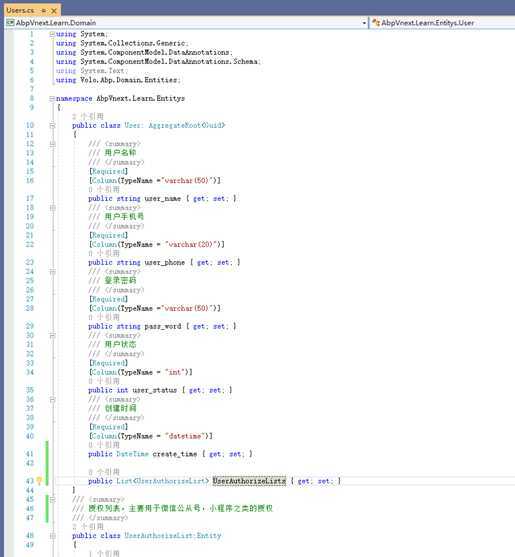Viewport: 515px width, 557px height.
Task: Collapse the using directives block
Action: (x=52, y=34)
